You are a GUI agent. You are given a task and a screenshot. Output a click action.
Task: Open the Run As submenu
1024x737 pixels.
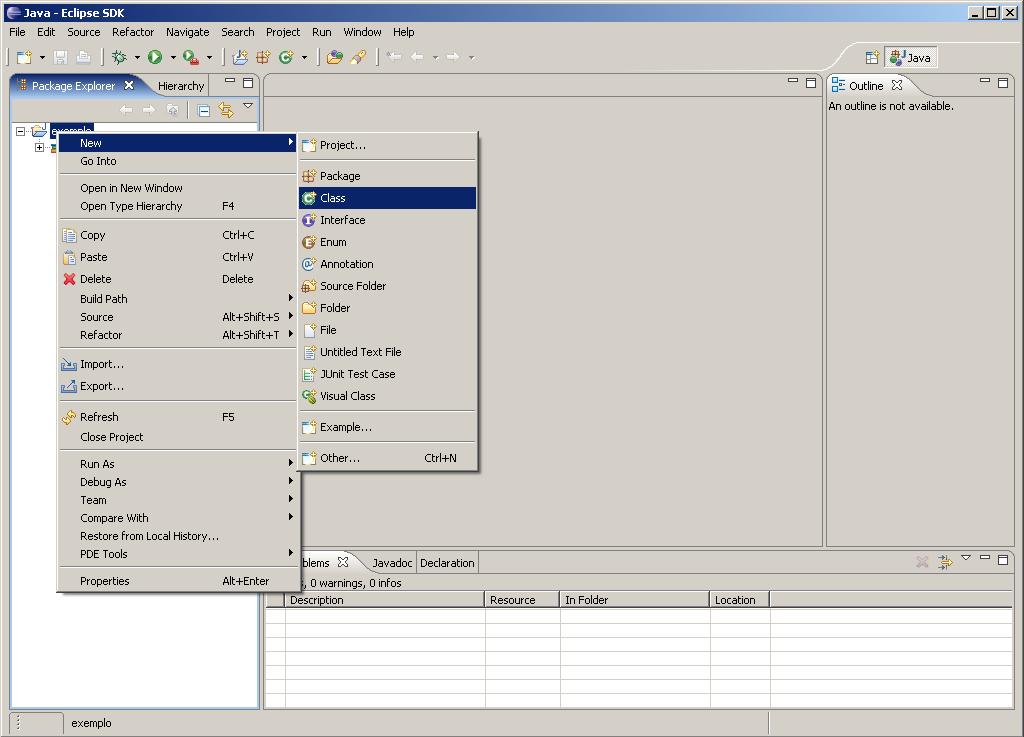coord(178,464)
